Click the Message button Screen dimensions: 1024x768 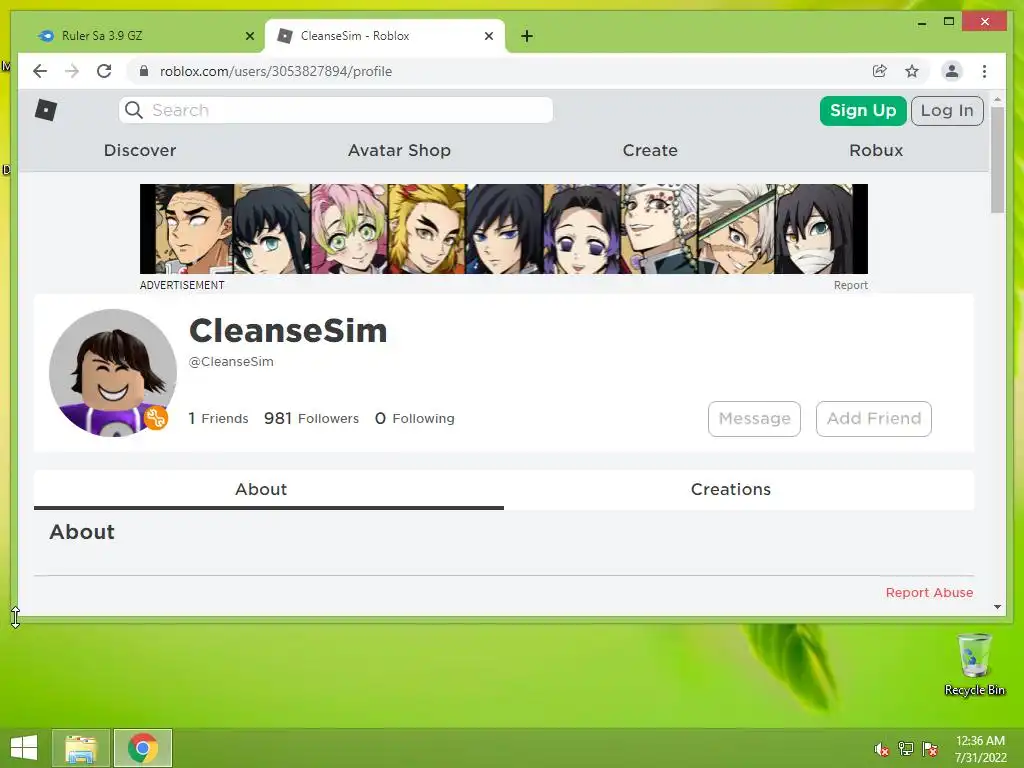(x=754, y=419)
